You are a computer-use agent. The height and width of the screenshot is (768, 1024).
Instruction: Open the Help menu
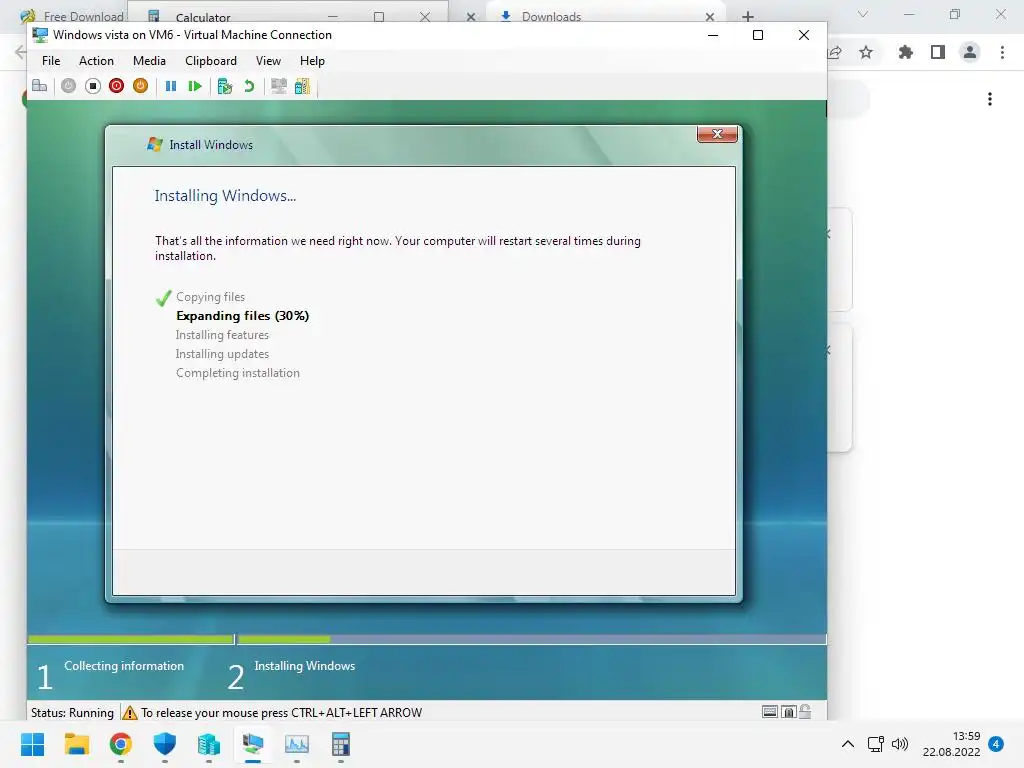[x=312, y=61]
